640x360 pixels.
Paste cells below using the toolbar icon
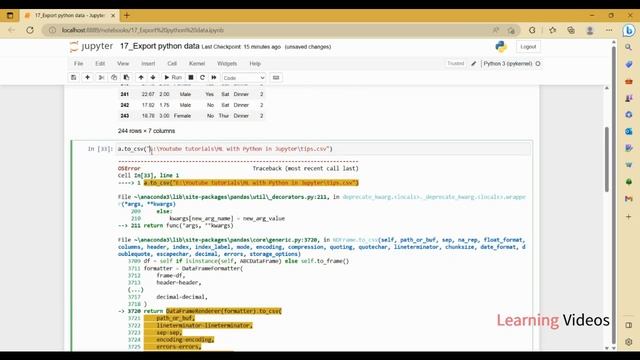[x=127, y=78]
